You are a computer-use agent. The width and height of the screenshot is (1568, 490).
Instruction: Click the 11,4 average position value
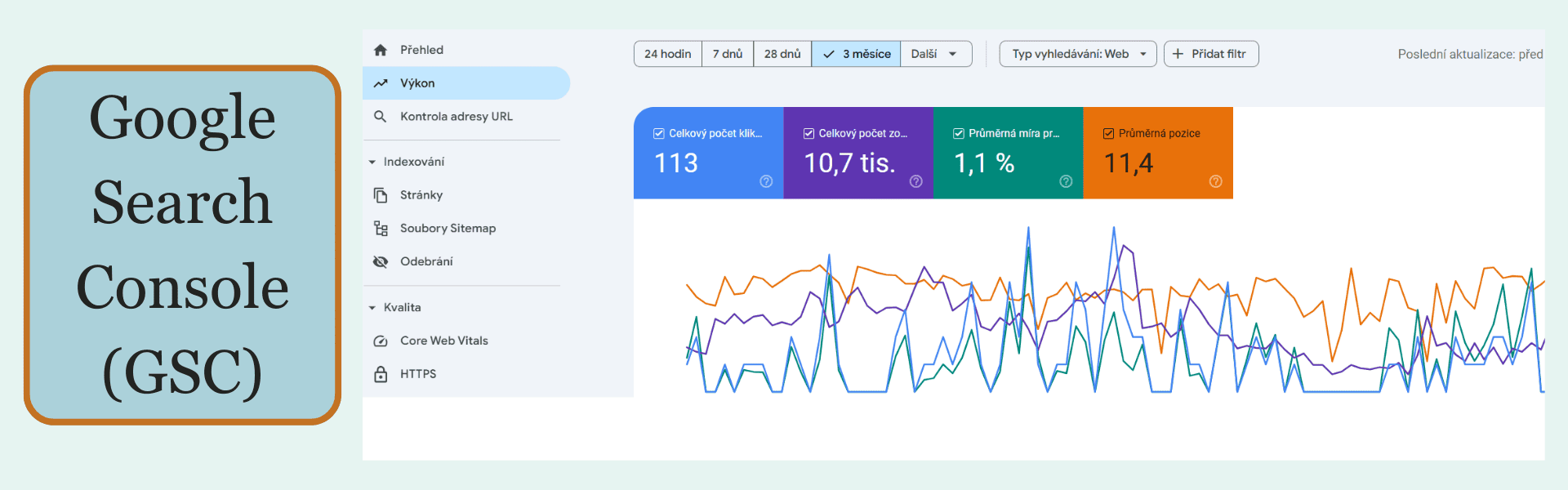(1129, 163)
